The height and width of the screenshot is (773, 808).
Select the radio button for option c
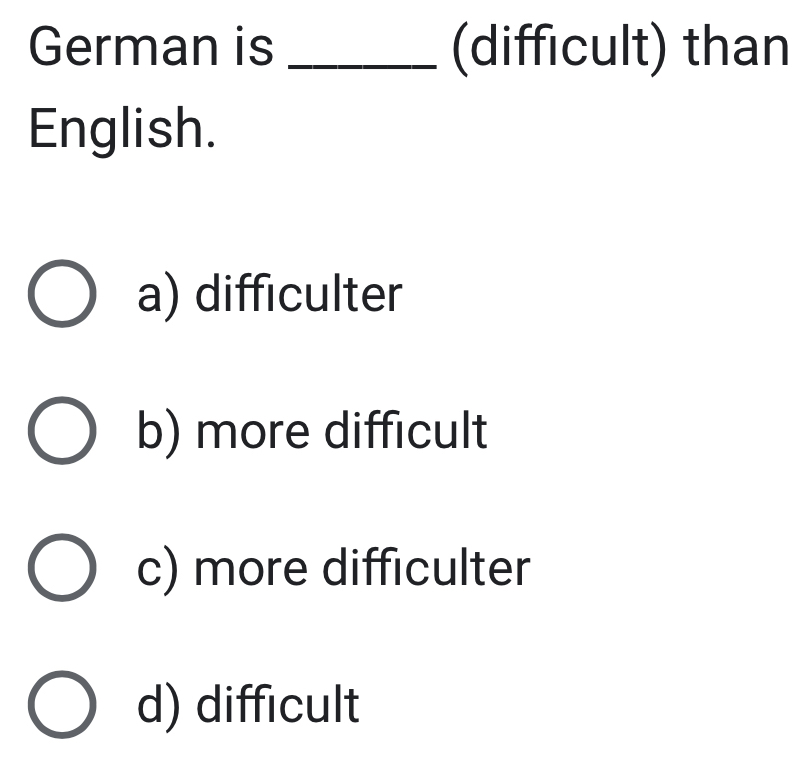pyautogui.click(x=62, y=567)
